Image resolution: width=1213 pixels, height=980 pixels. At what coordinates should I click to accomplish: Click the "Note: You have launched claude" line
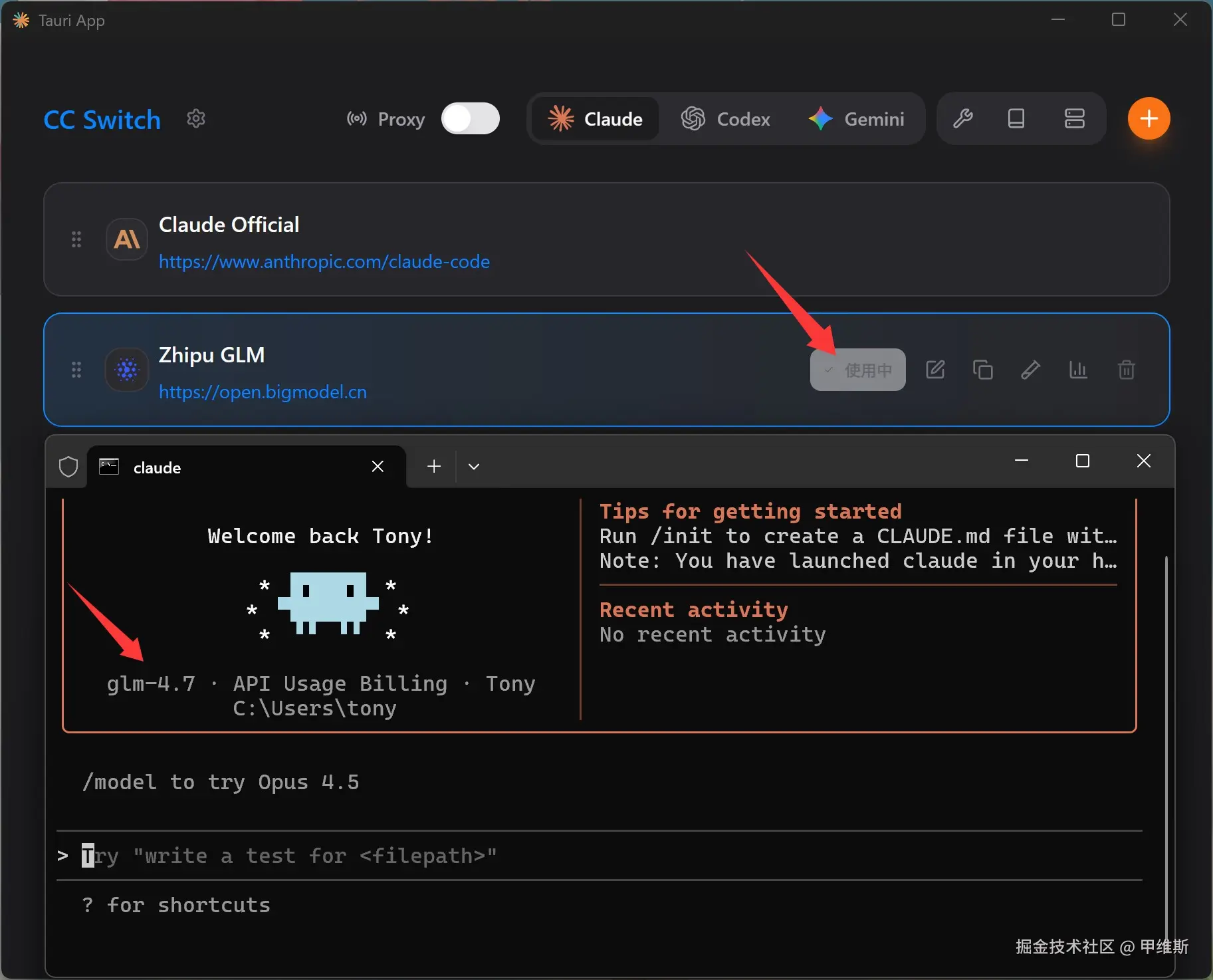858,561
